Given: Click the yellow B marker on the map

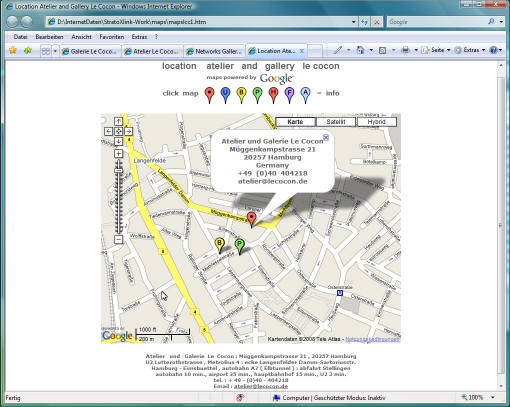Looking at the screenshot, I should click(219, 245).
